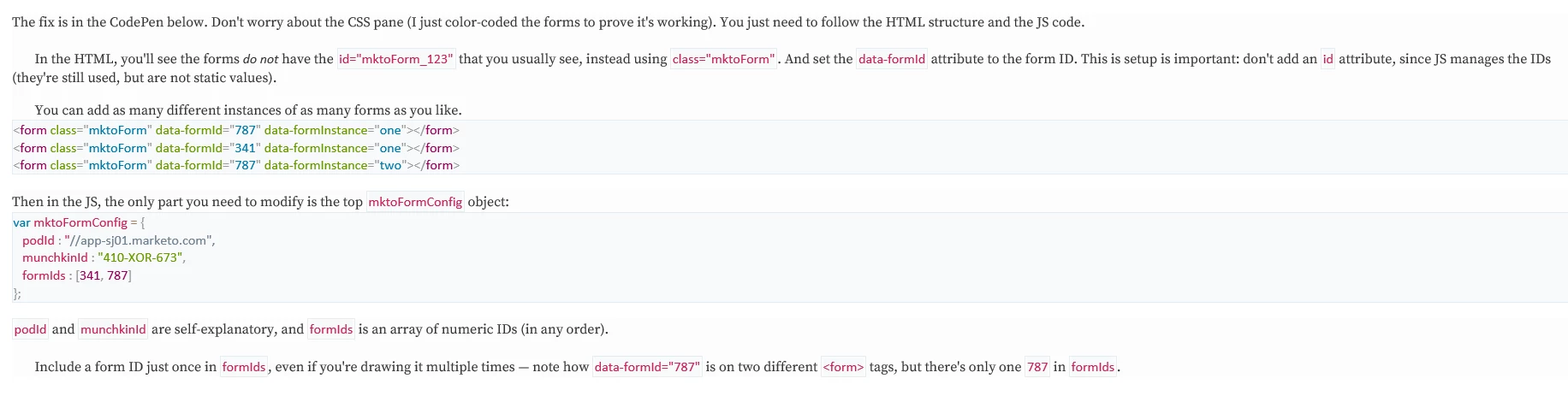Viewport: 1568px width, 402px height.
Task: Click the 'var mktoFormConfig = {' code line
Action: (79, 222)
